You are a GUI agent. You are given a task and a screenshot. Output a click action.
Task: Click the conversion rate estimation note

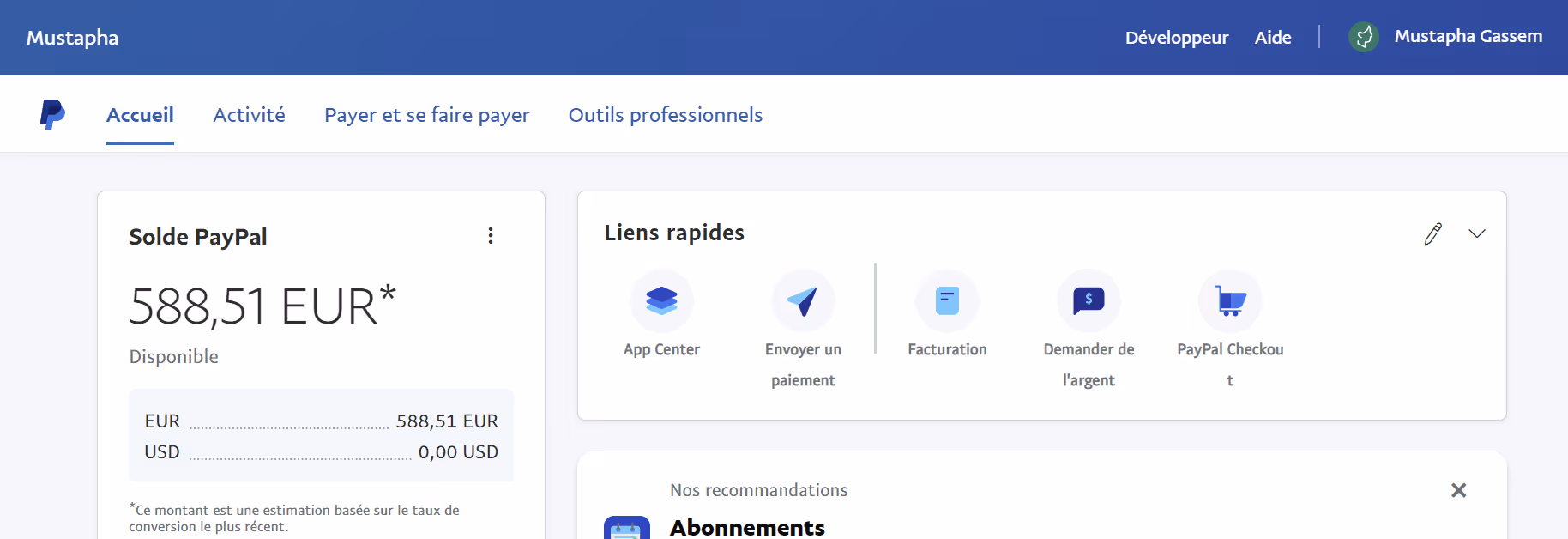tap(294, 518)
